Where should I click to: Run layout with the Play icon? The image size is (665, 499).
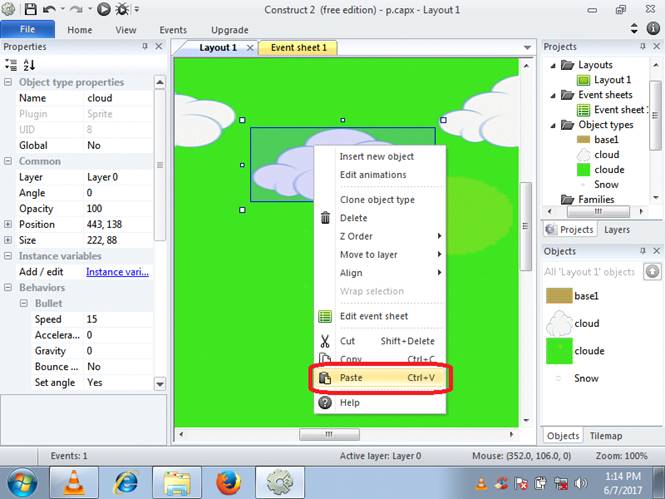[x=104, y=9]
